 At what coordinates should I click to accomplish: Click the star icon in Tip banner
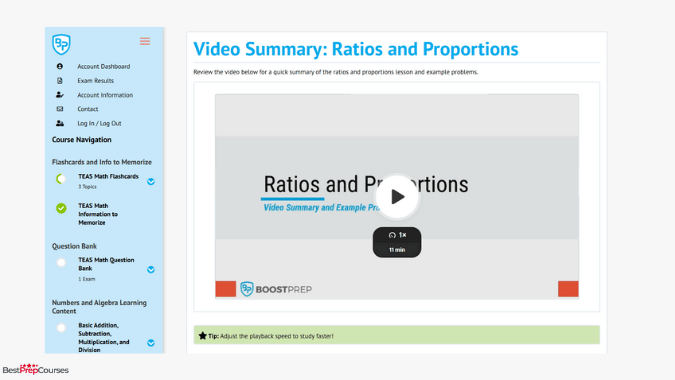[x=202, y=335]
